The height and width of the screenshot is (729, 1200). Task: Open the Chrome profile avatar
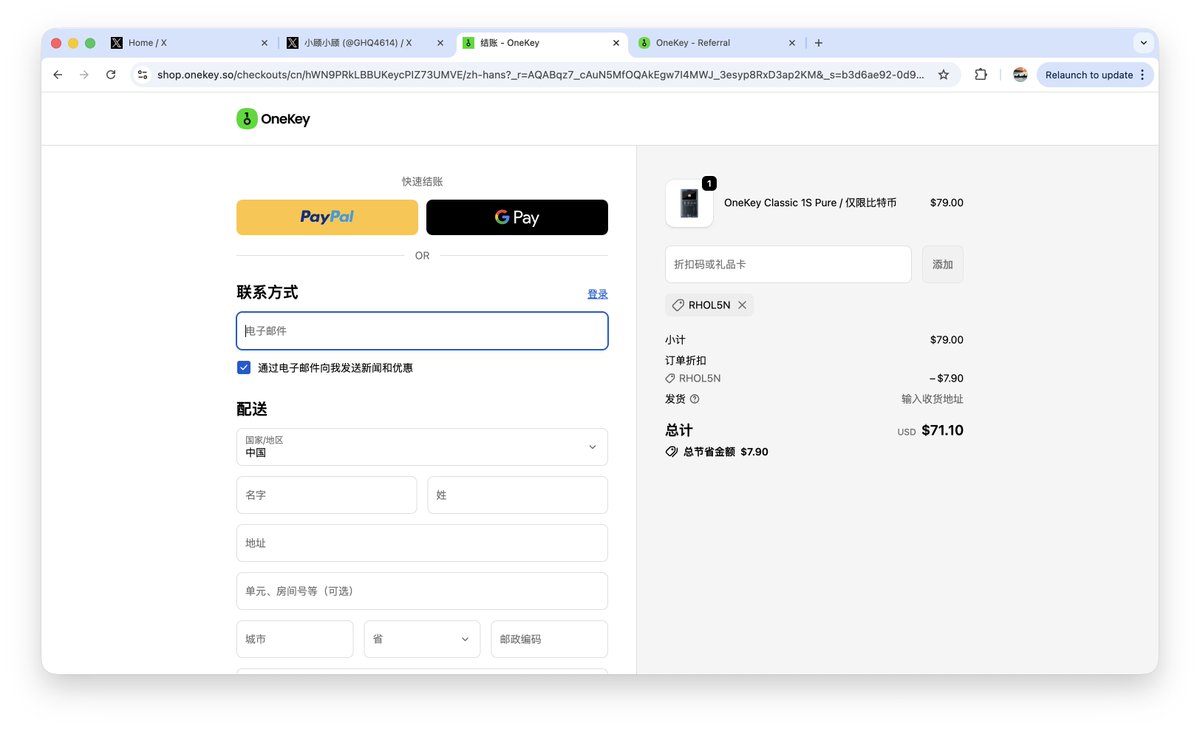pos(1020,75)
